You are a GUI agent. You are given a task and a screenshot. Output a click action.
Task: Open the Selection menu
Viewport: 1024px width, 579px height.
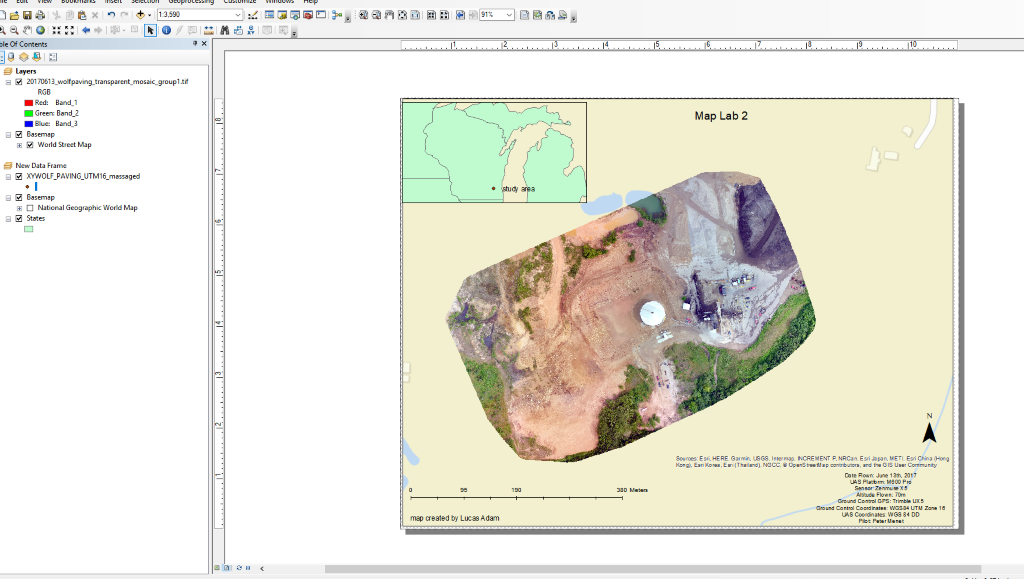click(145, 2)
